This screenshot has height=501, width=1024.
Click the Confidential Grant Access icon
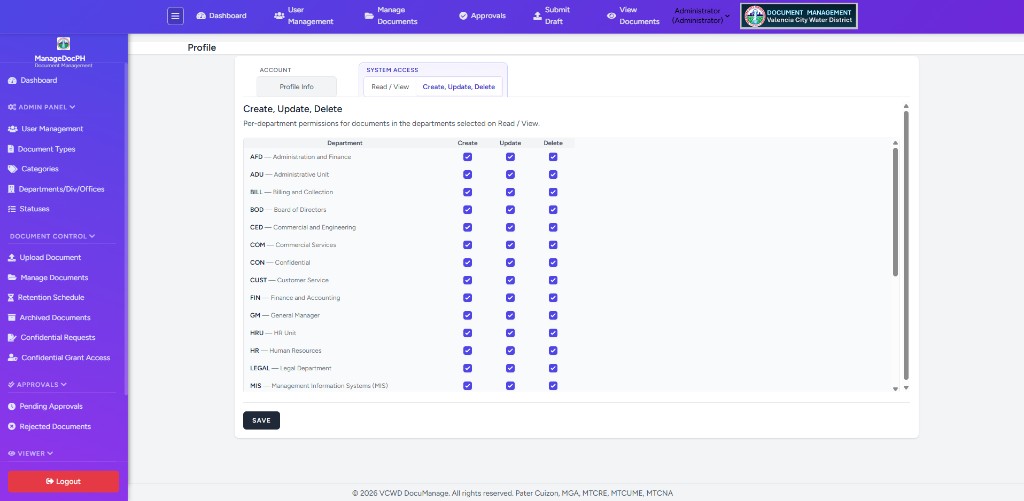click(x=12, y=357)
